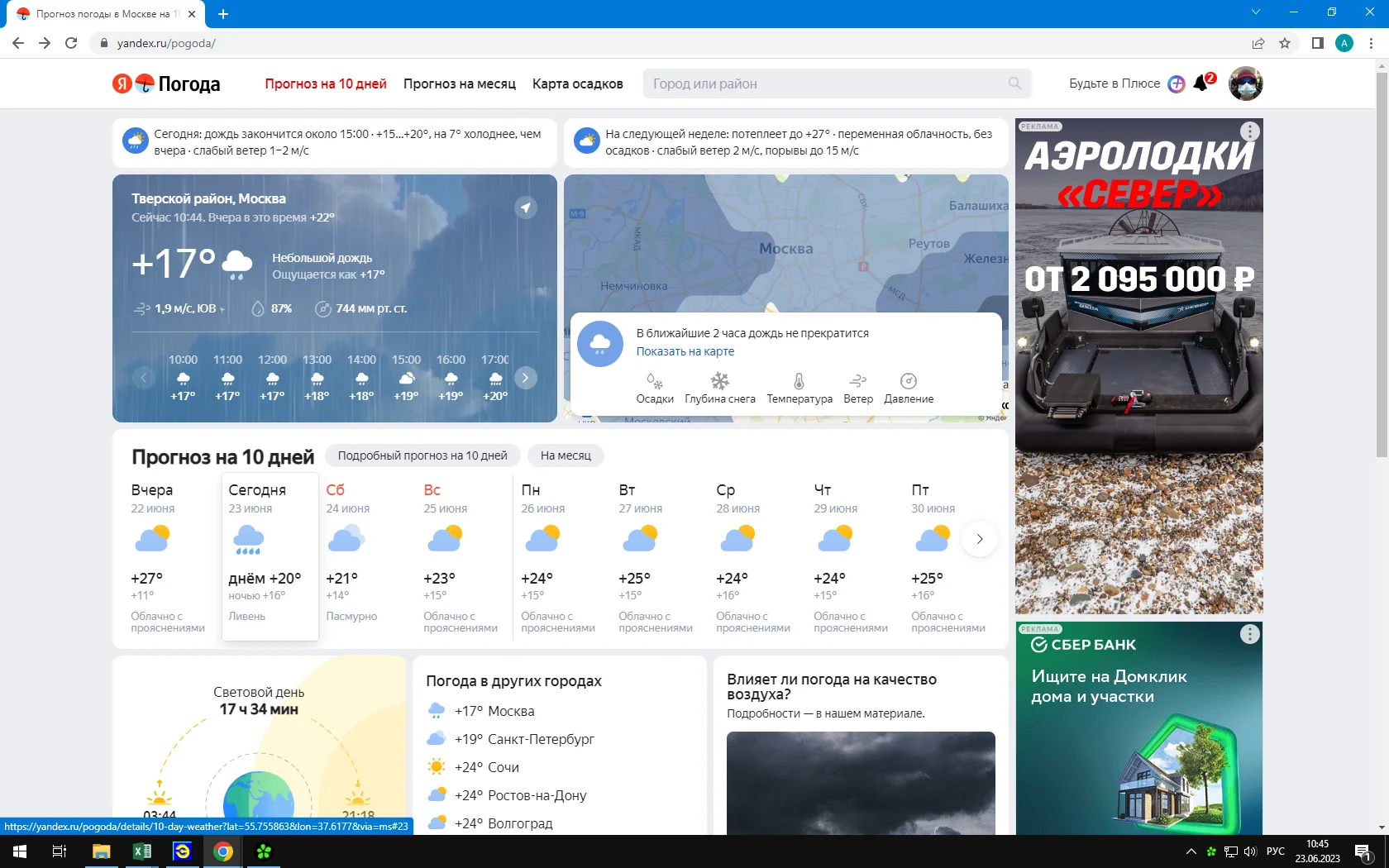The height and width of the screenshot is (868, 1389).
Task: Open the Сбербанк Домклик advertisement
Action: pos(1139,728)
